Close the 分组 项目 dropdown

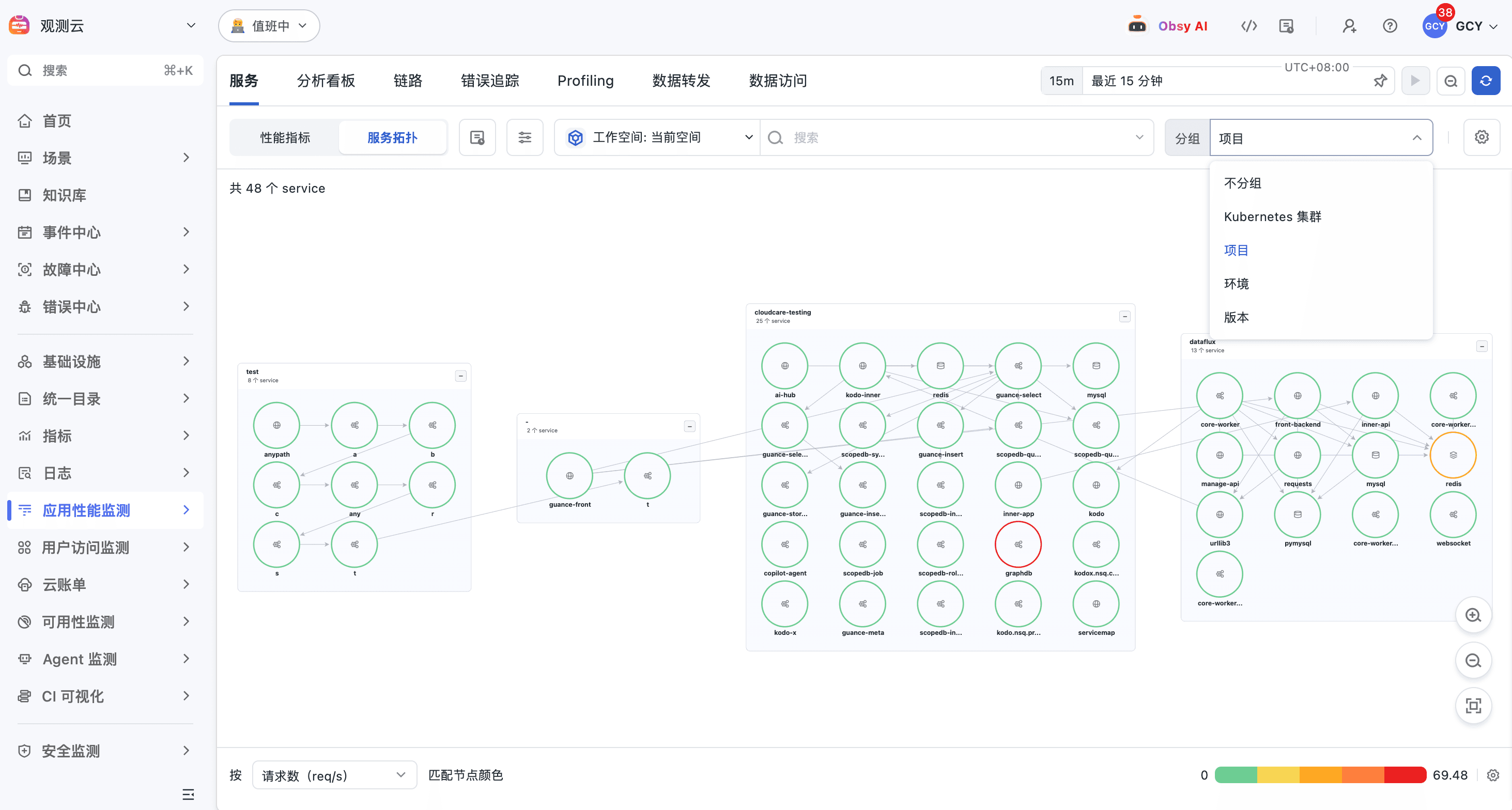coord(1321,138)
